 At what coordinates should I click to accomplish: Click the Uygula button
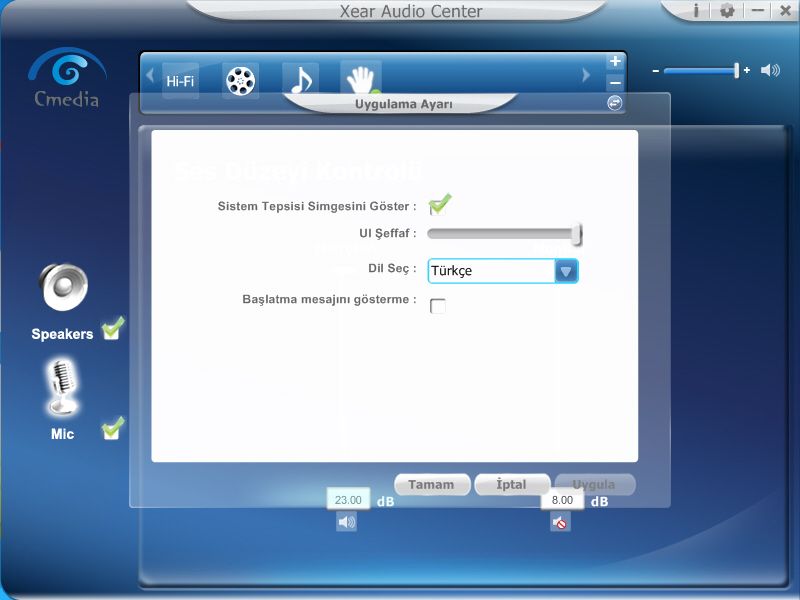click(594, 484)
